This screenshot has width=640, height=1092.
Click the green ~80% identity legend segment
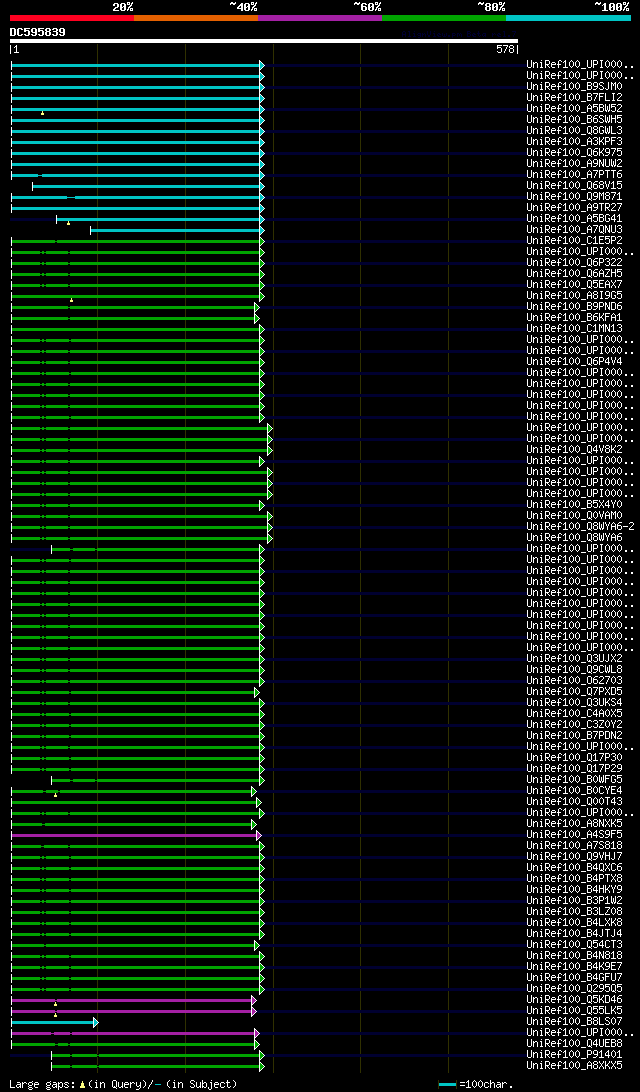[444, 17]
